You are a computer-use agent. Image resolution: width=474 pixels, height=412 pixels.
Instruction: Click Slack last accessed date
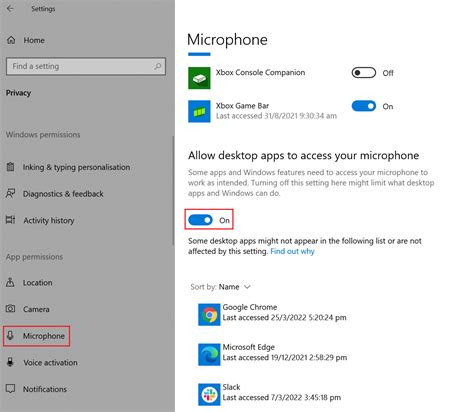282,397
